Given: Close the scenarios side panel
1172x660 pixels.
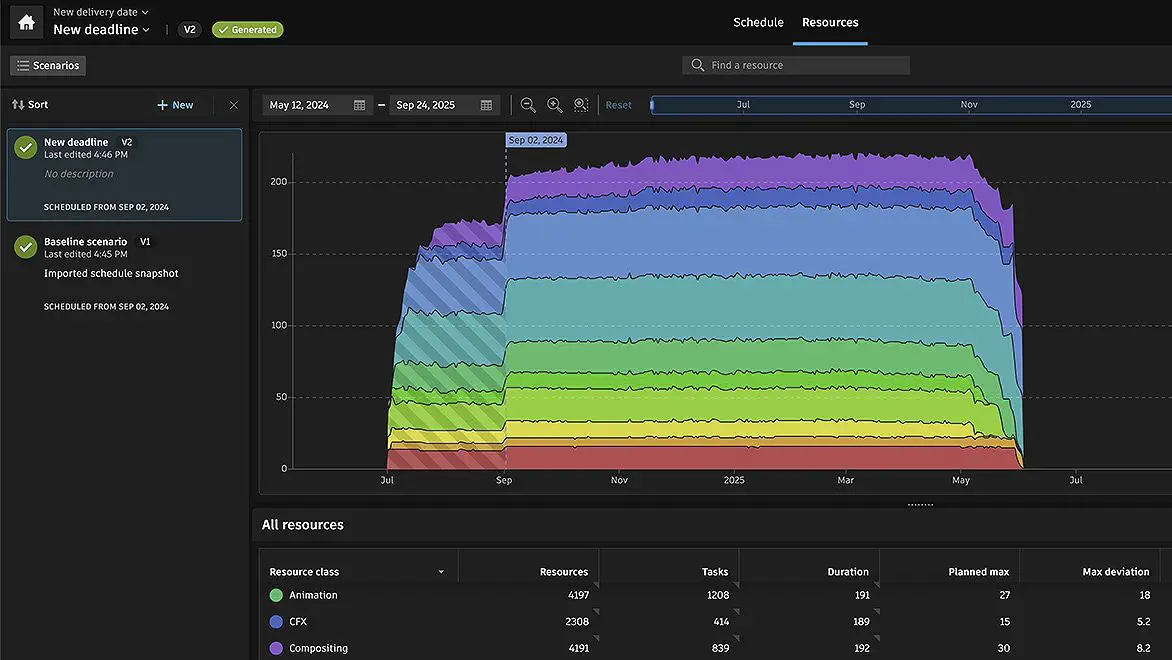Looking at the screenshot, I should 234,105.
